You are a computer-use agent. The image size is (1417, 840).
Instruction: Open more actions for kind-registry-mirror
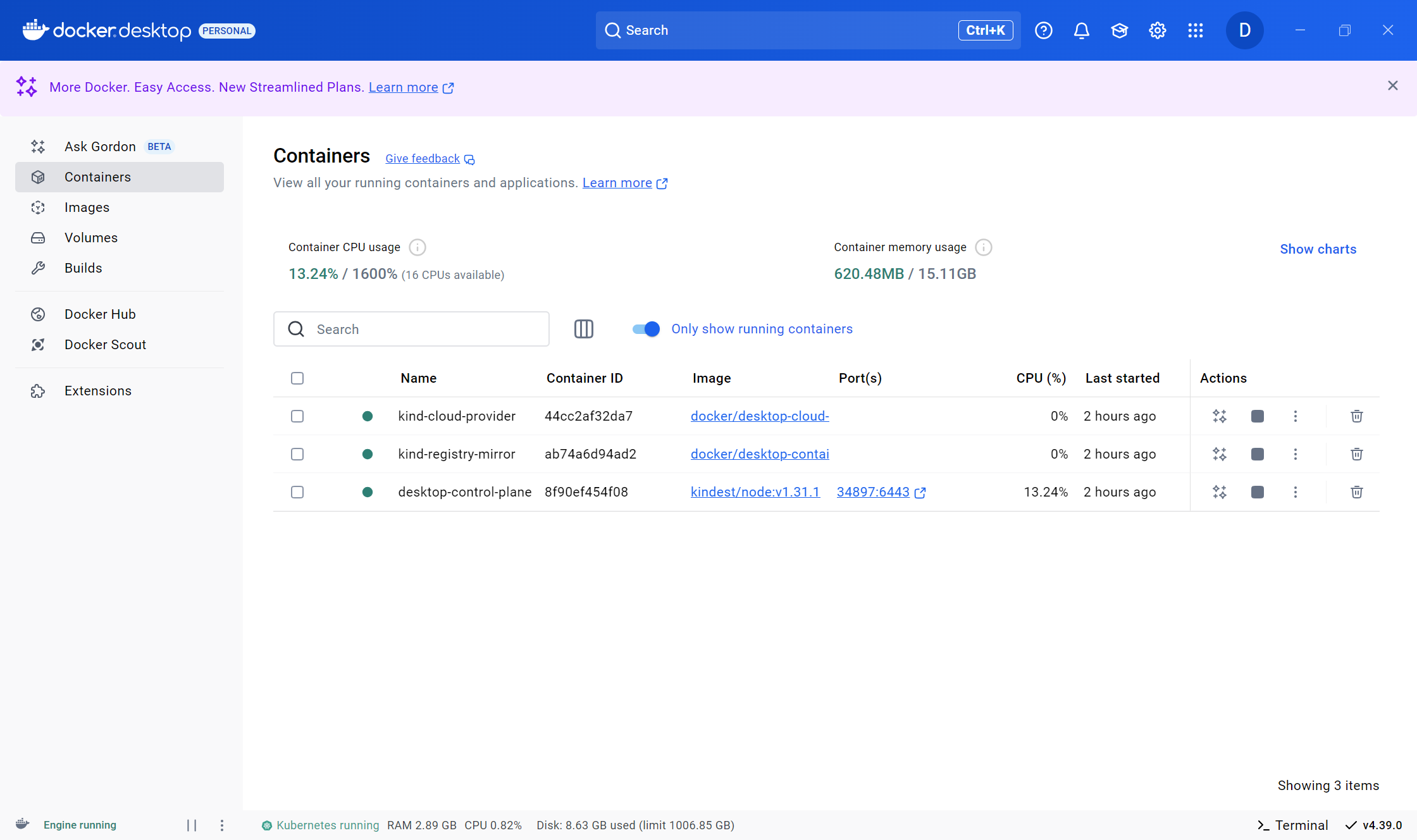point(1296,454)
